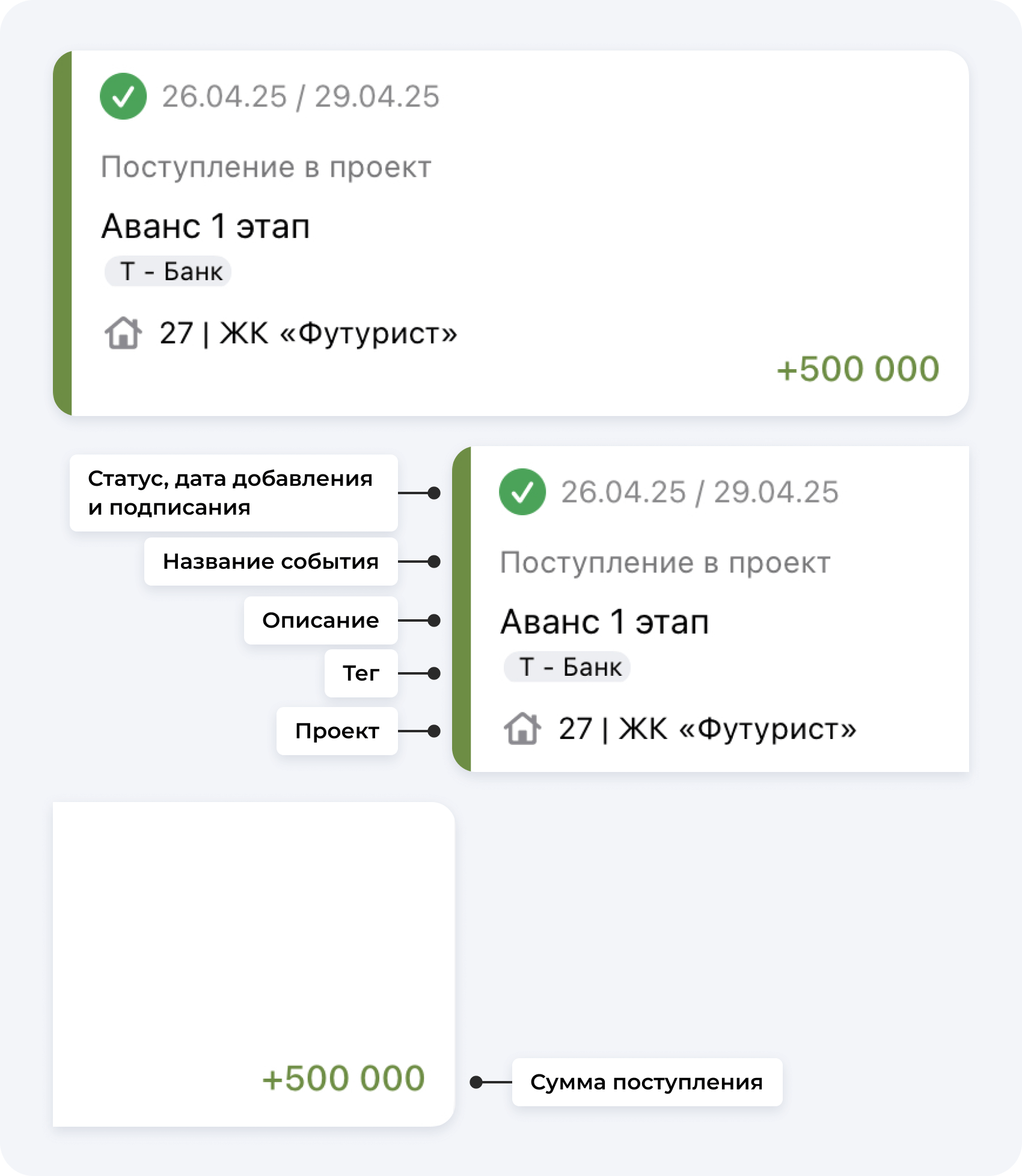Click the Аванс 1 этап title in annotated card
Screen dimensions: 1022x1176
point(605,622)
